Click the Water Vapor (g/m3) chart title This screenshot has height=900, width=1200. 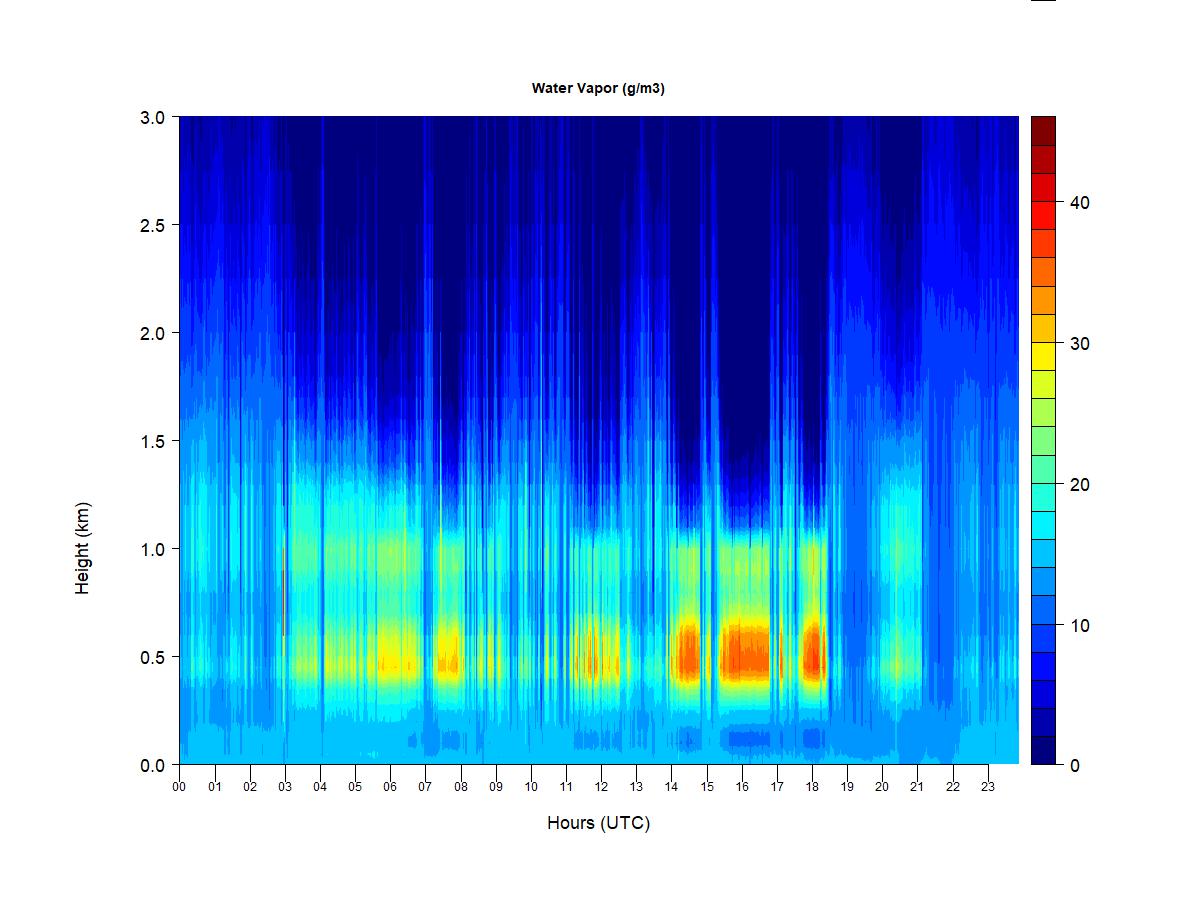(598, 88)
